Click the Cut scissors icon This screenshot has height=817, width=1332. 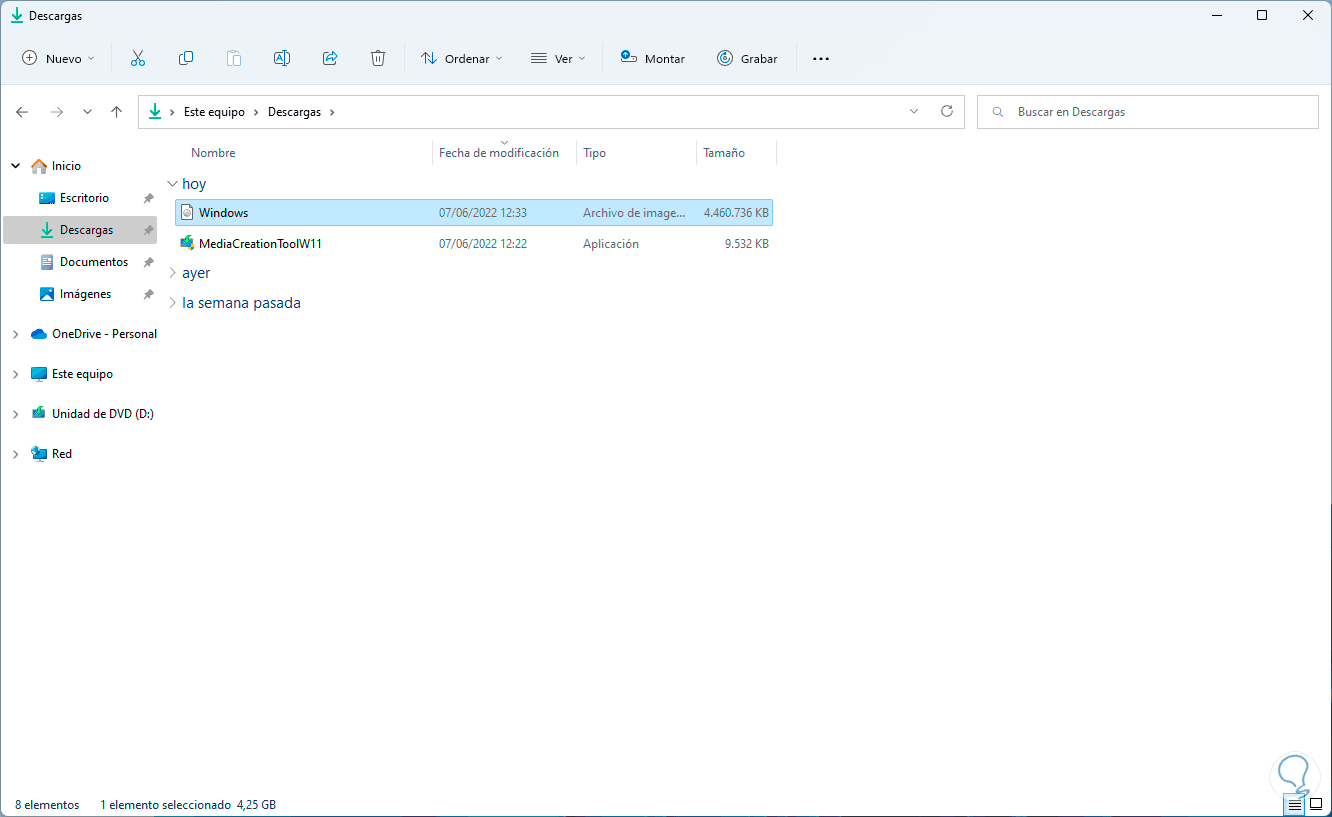tap(138, 58)
